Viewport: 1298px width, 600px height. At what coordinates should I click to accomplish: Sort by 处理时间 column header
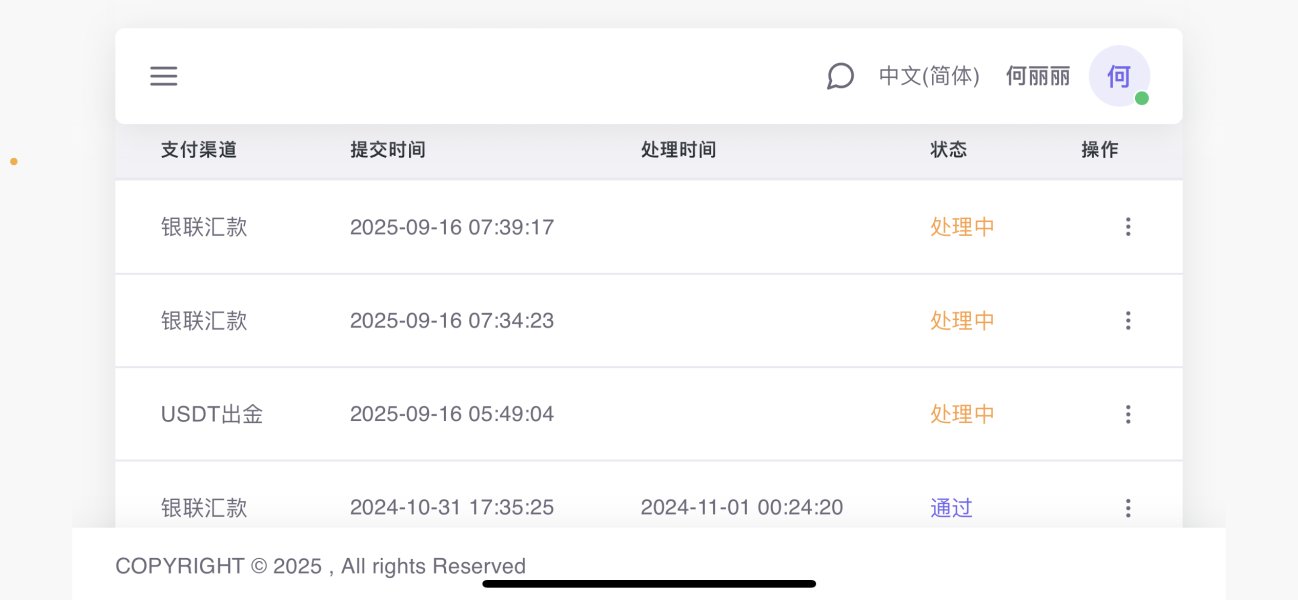[x=678, y=150]
